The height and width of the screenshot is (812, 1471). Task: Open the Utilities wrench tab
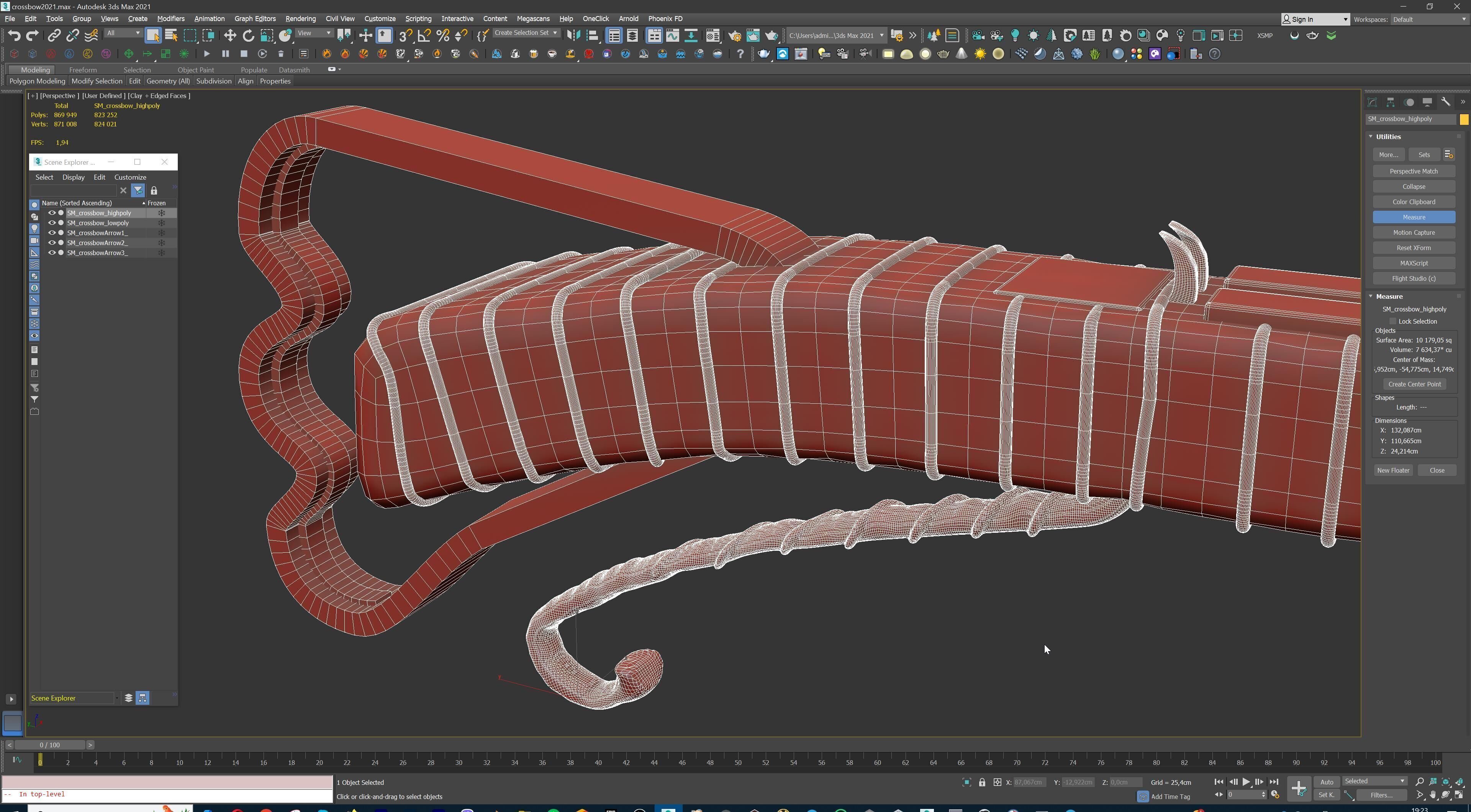tap(1445, 102)
